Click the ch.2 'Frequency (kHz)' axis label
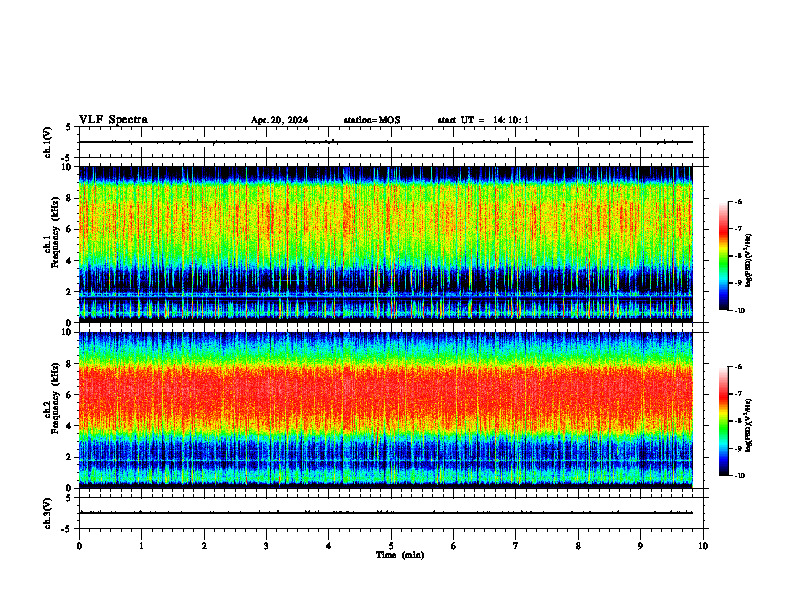The image size is (792, 612). tap(55, 397)
